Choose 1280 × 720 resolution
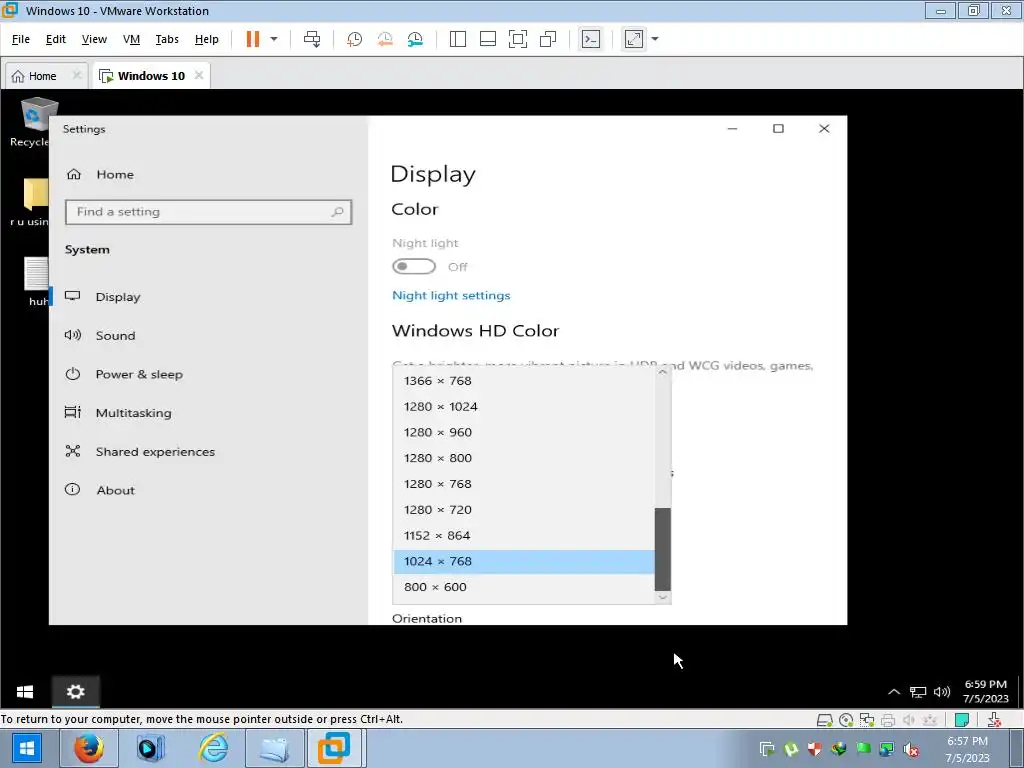The width and height of the screenshot is (1024, 768). pos(524,509)
